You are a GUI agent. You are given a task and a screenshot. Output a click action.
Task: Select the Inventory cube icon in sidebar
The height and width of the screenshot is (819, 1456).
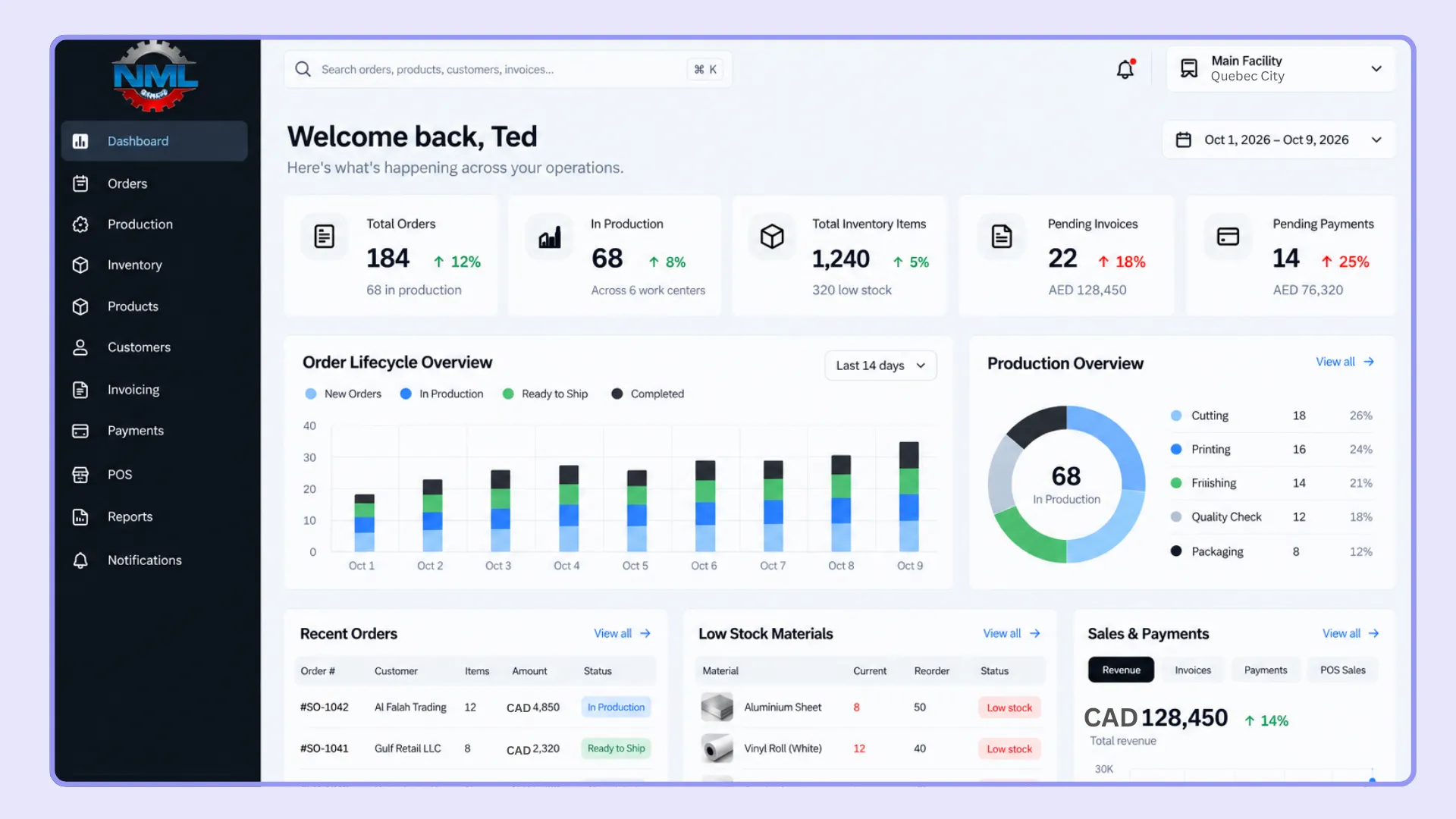[80, 265]
